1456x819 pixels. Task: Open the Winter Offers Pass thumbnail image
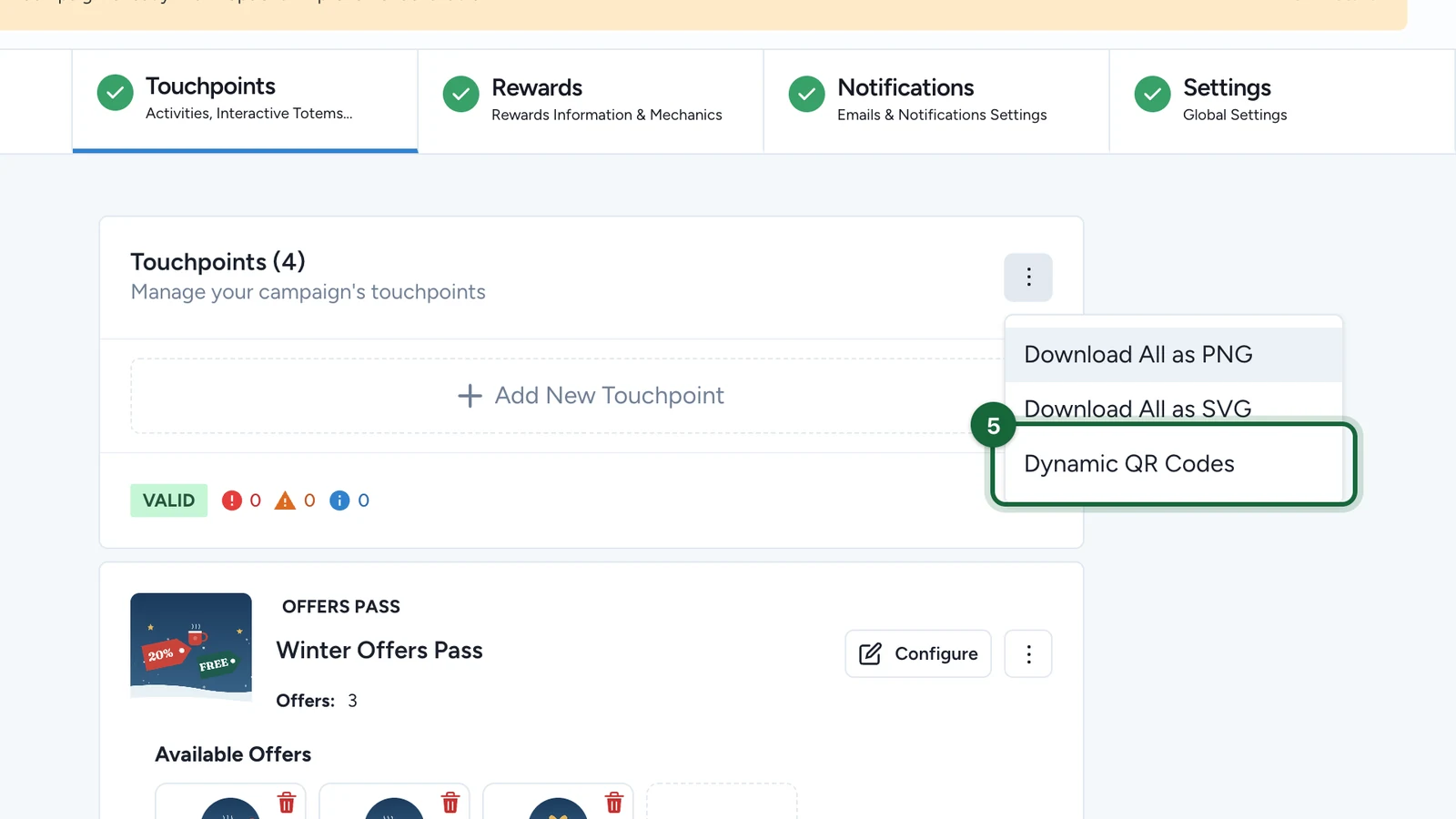point(191,646)
